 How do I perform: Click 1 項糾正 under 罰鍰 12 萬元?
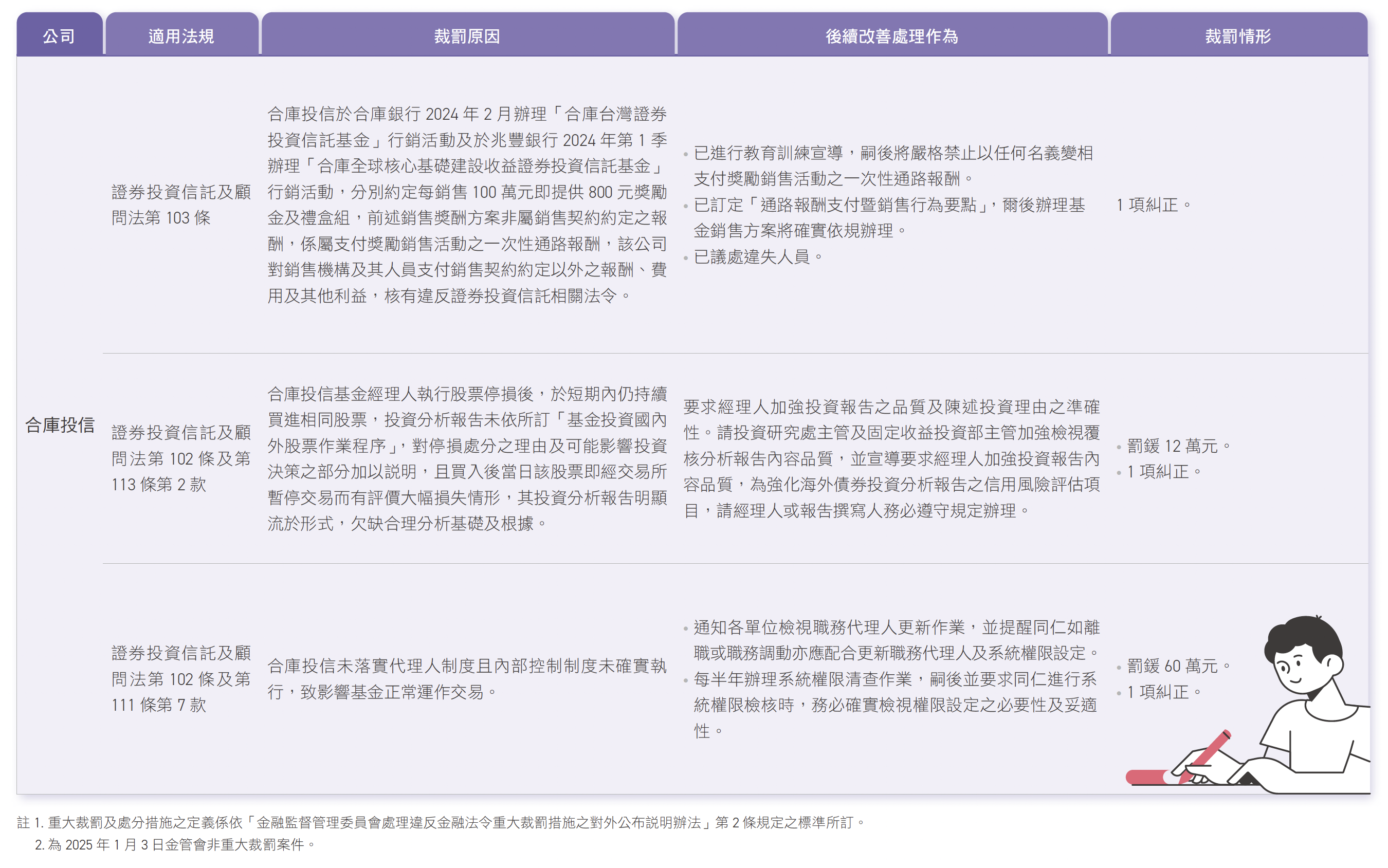click(1159, 471)
